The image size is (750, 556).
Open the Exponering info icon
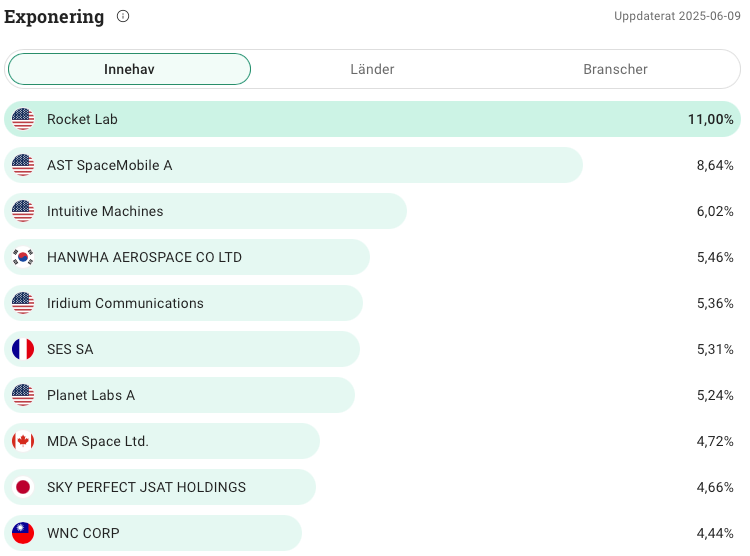pyautogui.click(x=123, y=16)
